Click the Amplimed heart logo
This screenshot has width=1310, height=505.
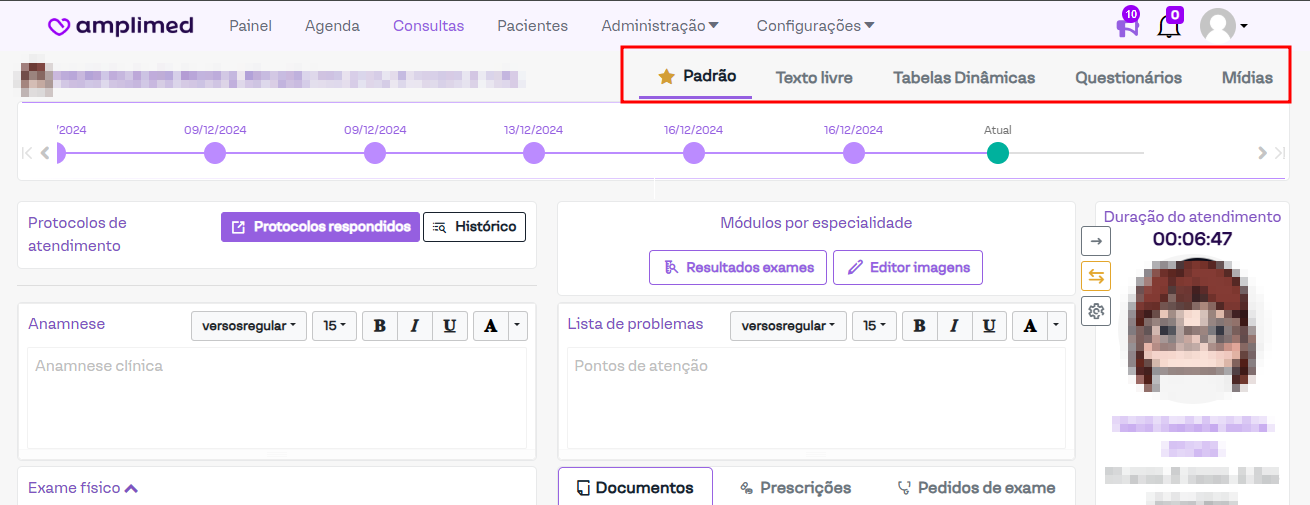click(59, 27)
